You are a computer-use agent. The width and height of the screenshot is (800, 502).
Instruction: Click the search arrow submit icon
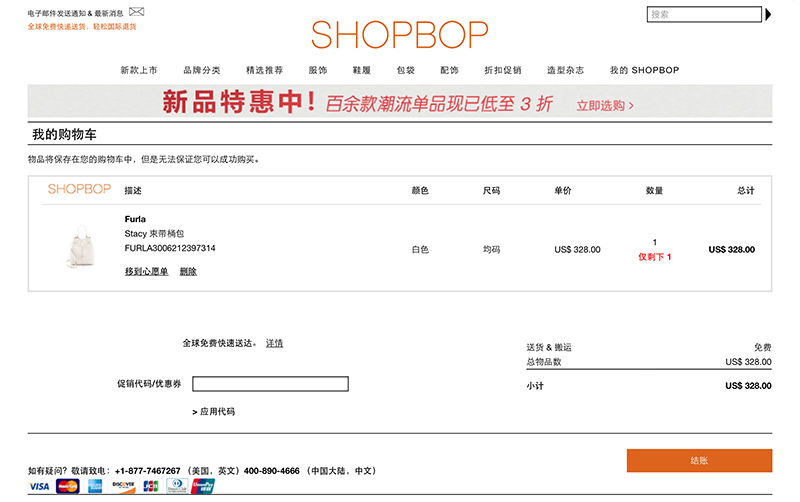point(768,14)
